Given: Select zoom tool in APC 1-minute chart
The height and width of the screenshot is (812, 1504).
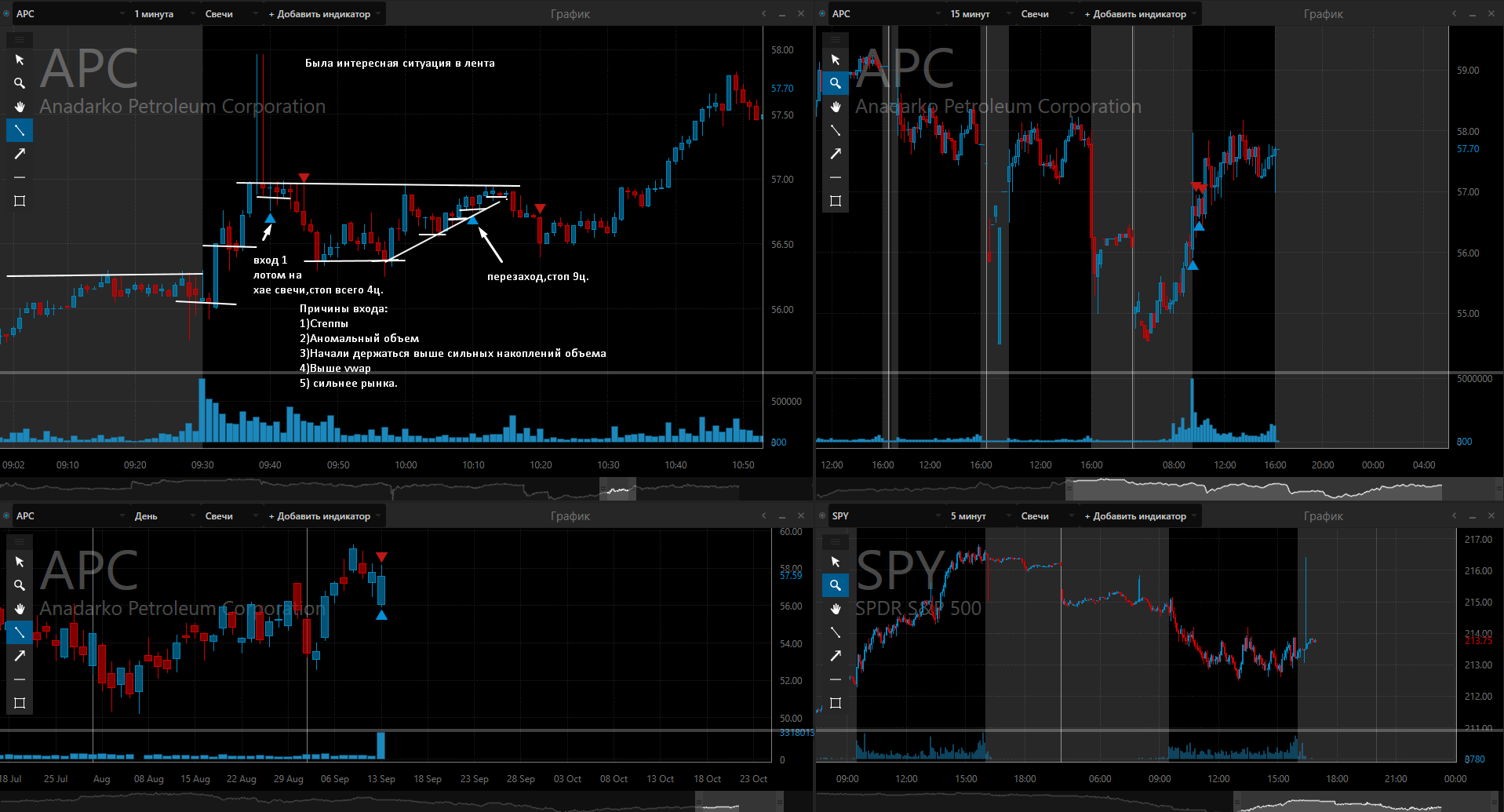Looking at the screenshot, I should [x=20, y=83].
